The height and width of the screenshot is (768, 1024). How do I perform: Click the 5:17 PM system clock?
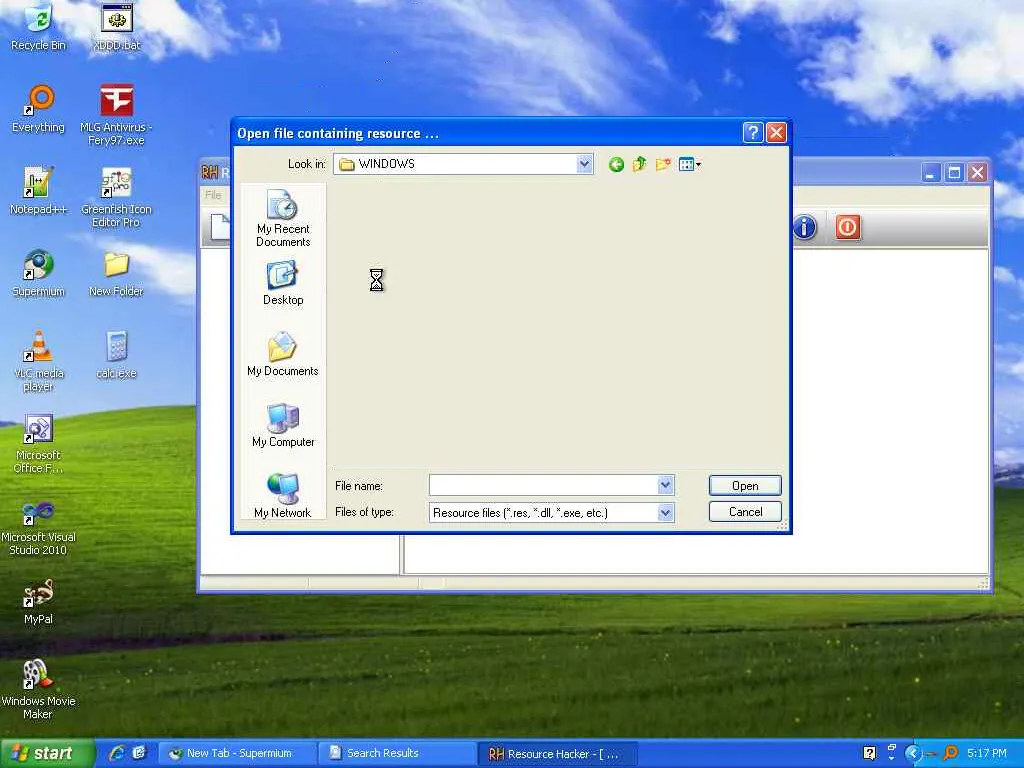(987, 753)
